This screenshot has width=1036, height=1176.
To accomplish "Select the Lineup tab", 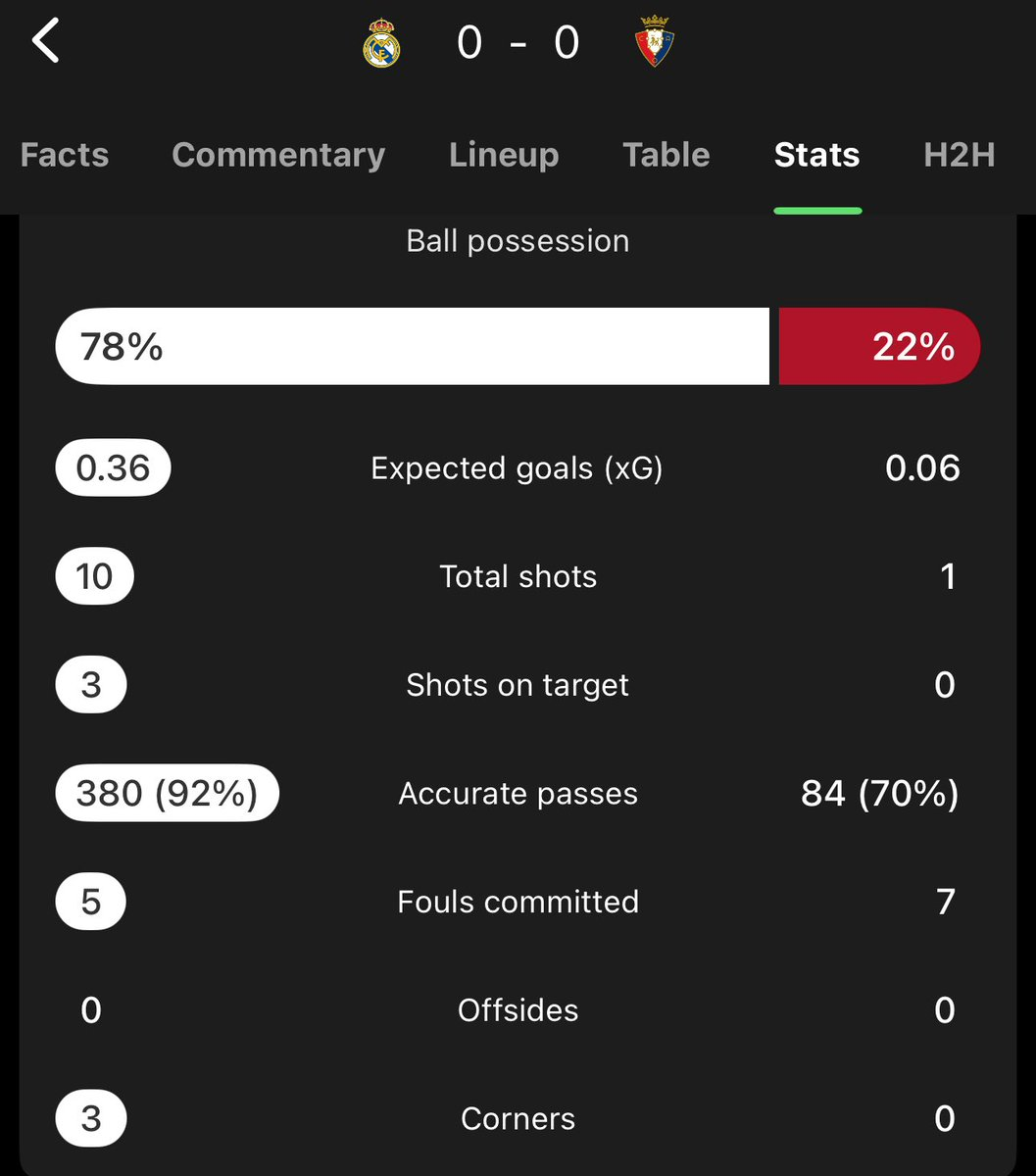I will pos(504,155).
